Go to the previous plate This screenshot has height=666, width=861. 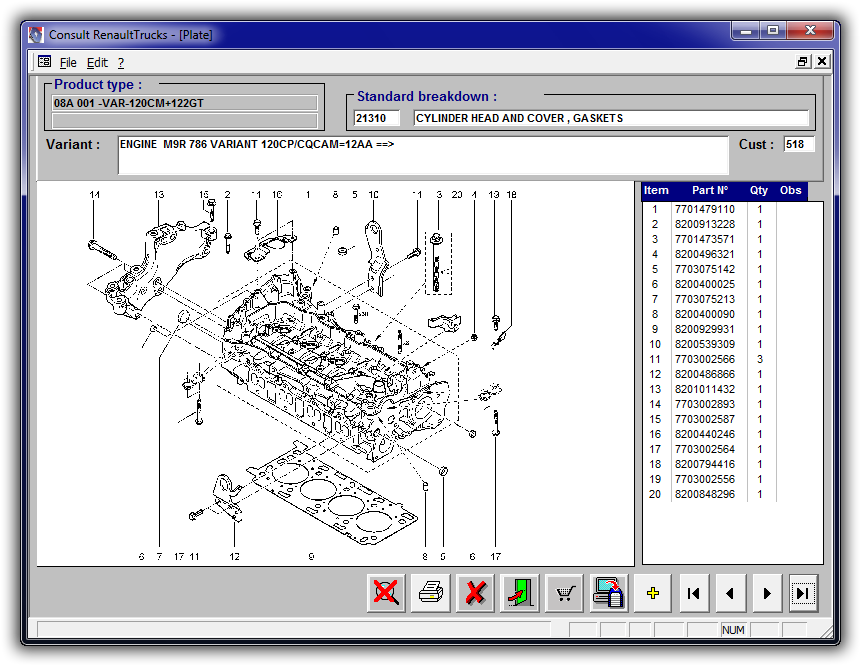[730, 593]
